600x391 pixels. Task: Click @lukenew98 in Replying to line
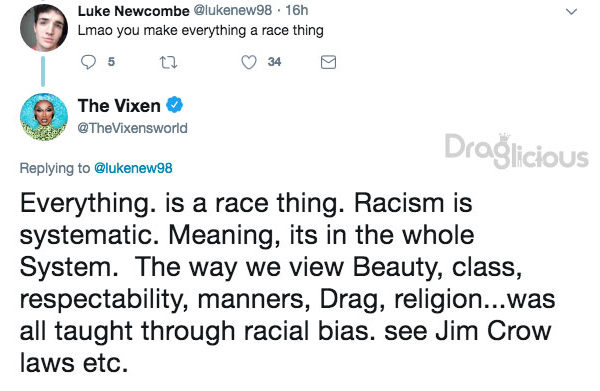tap(133, 168)
